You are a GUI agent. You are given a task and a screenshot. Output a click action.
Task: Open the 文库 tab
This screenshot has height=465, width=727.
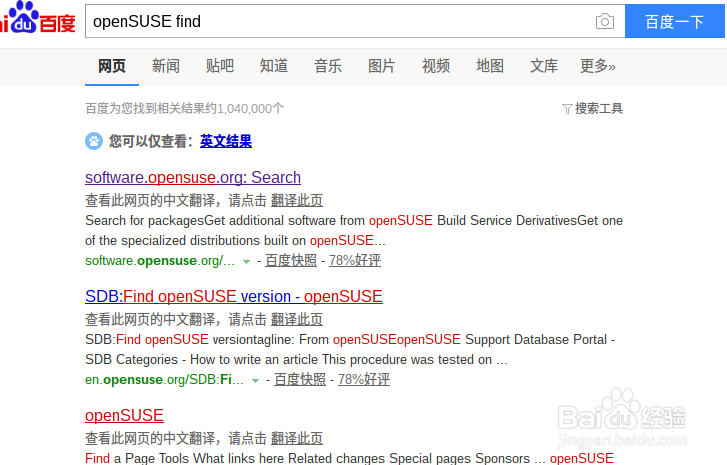point(544,66)
